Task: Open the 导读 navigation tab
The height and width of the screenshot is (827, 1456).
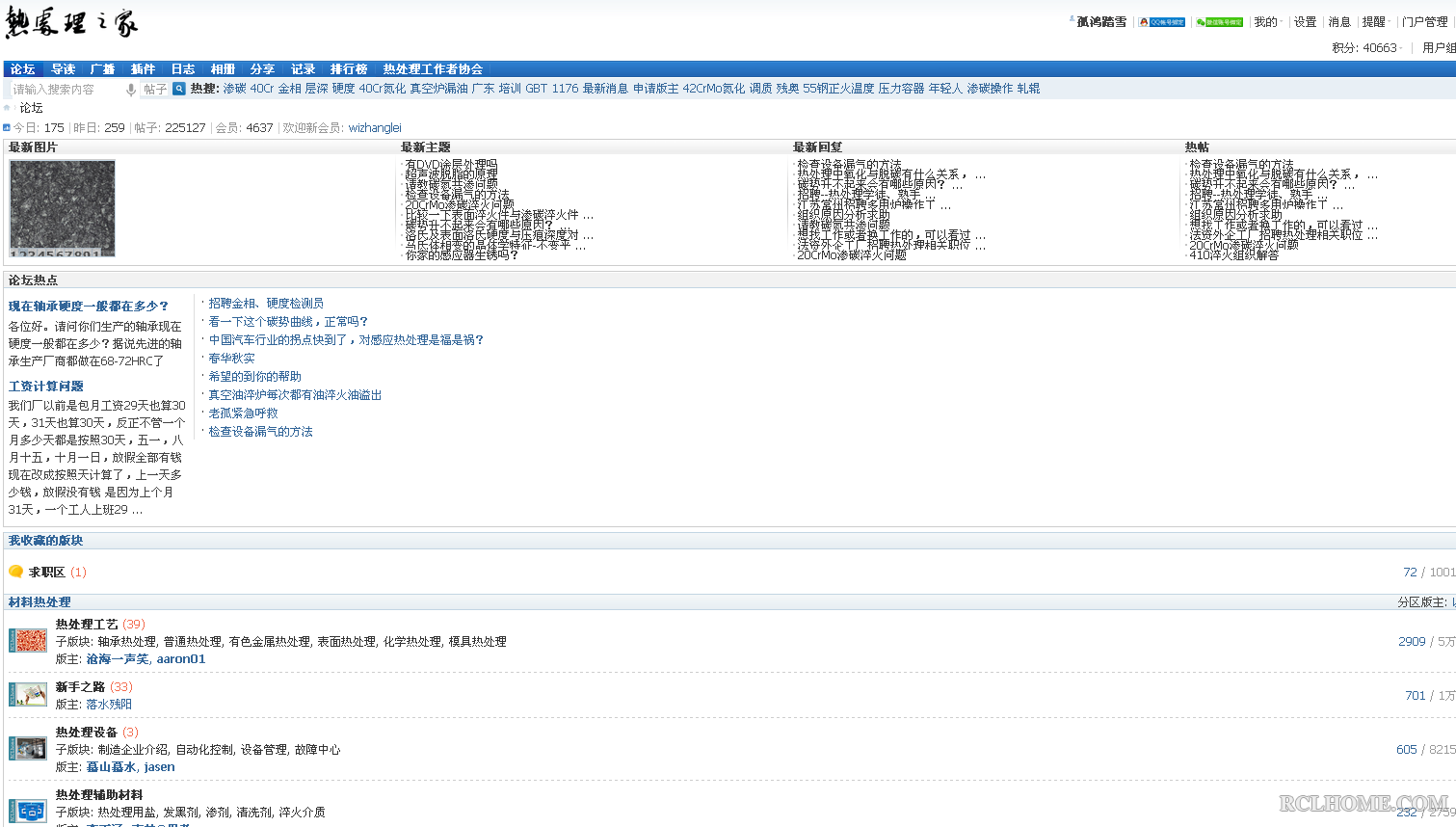Action: click(63, 69)
